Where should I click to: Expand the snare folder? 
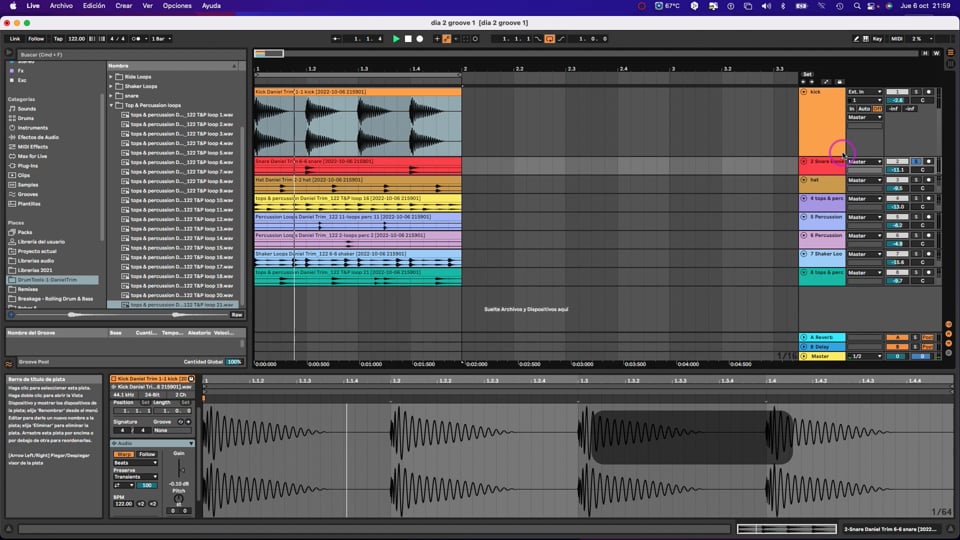(111, 96)
